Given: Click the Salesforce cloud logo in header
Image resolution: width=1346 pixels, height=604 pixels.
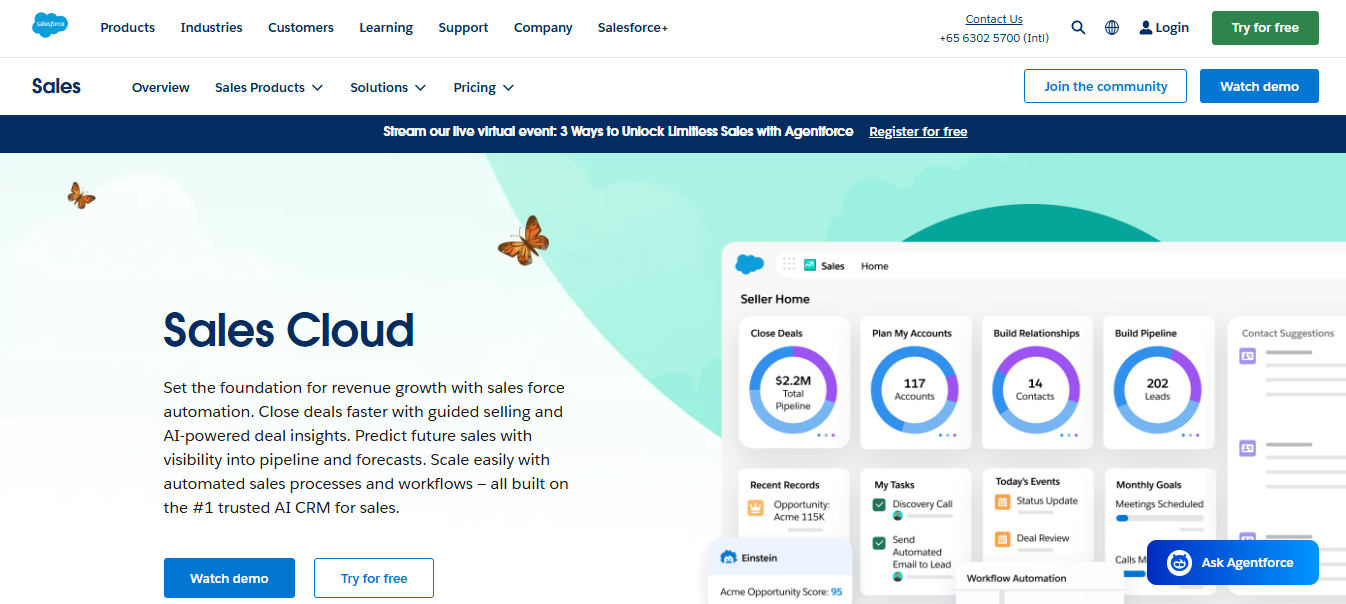Looking at the screenshot, I should coord(50,27).
